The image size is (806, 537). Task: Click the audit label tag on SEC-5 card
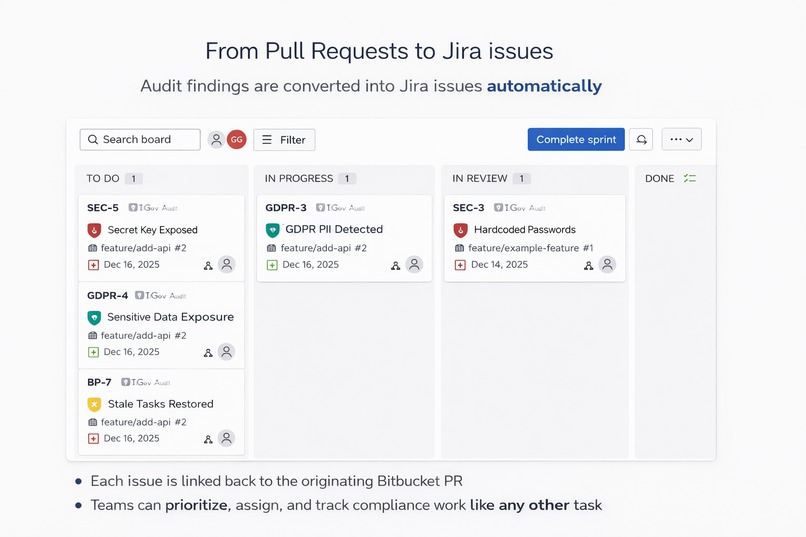point(153,208)
